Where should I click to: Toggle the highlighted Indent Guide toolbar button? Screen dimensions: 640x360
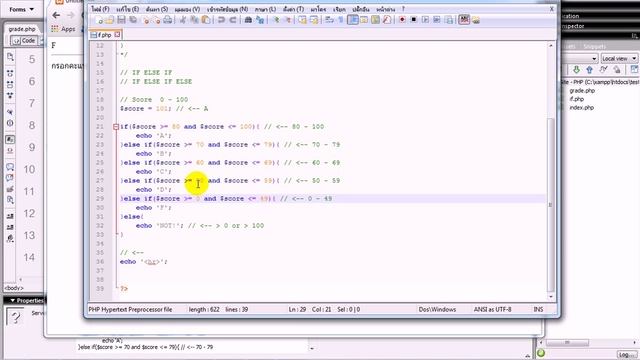pos(353,20)
